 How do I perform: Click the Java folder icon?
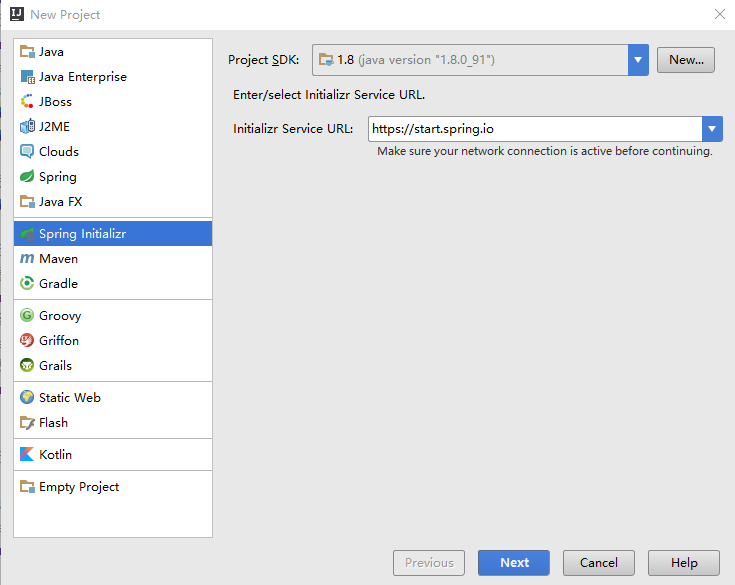27,52
